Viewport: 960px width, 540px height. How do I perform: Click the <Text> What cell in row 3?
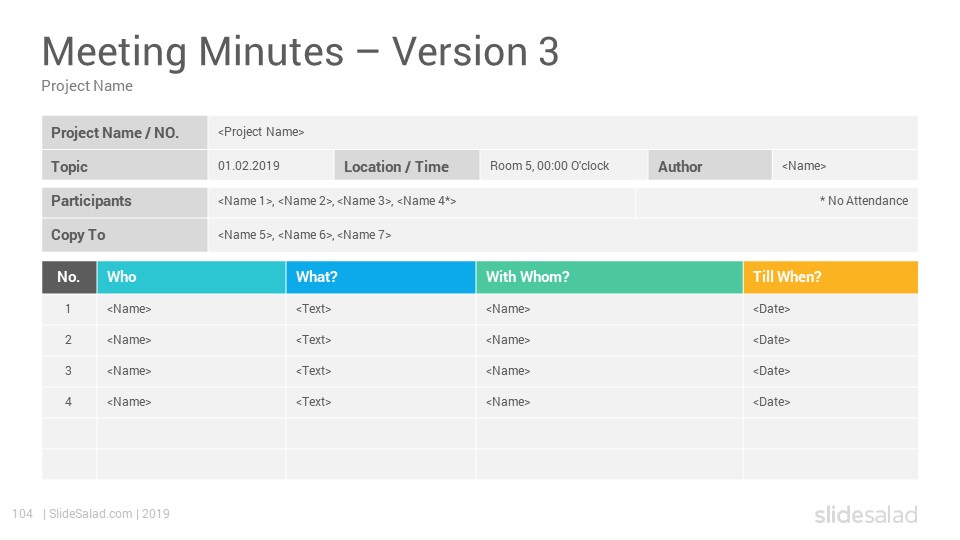pos(381,371)
